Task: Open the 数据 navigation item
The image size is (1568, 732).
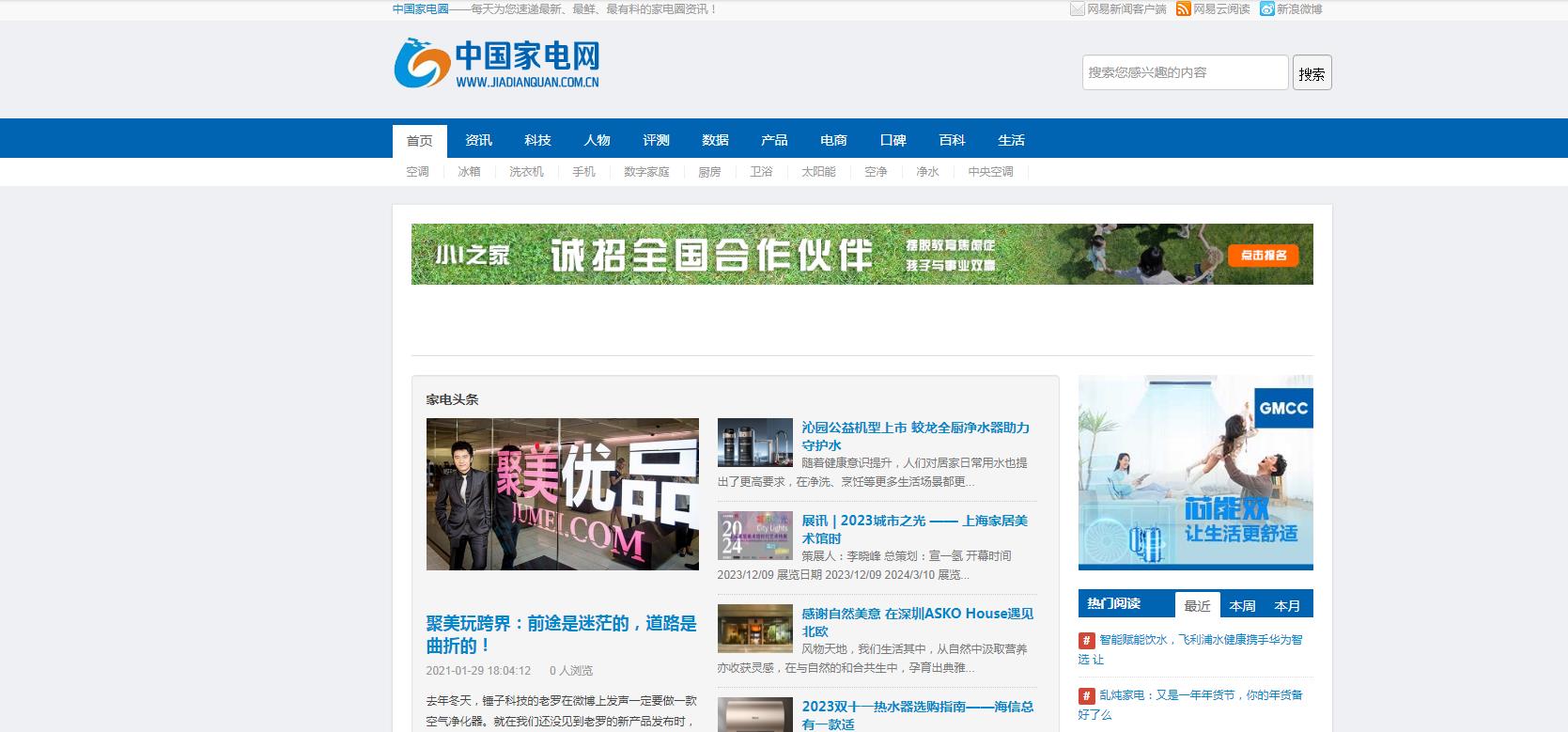Action: (715, 141)
